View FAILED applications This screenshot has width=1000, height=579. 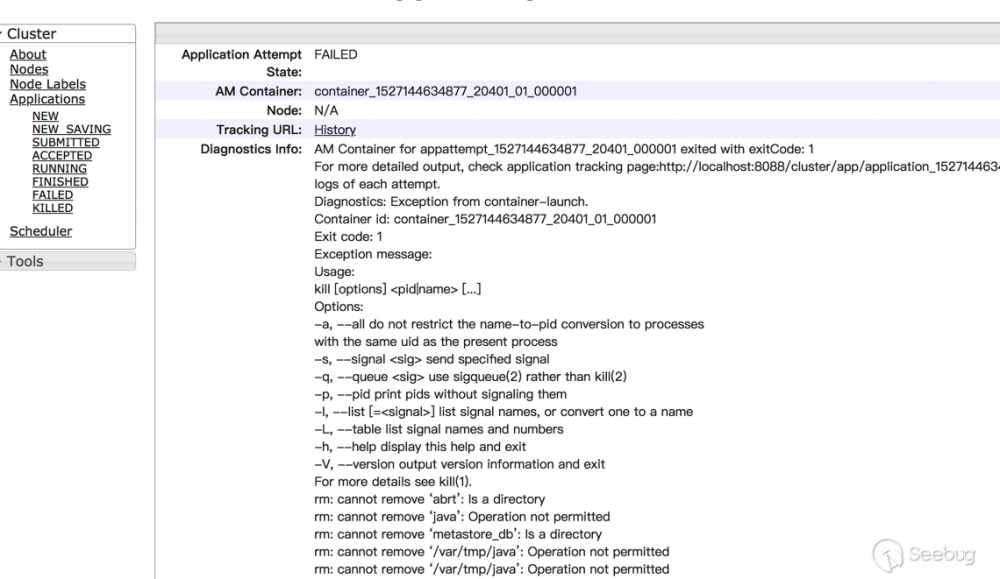coord(52,194)
